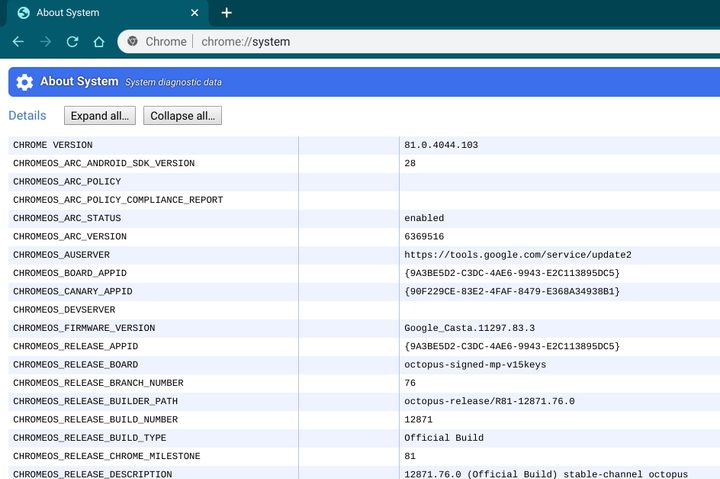Screen dimensions: 720x479
Task: Click the Google_Casta.11297.83.3 firmware value
Action: 469,328
